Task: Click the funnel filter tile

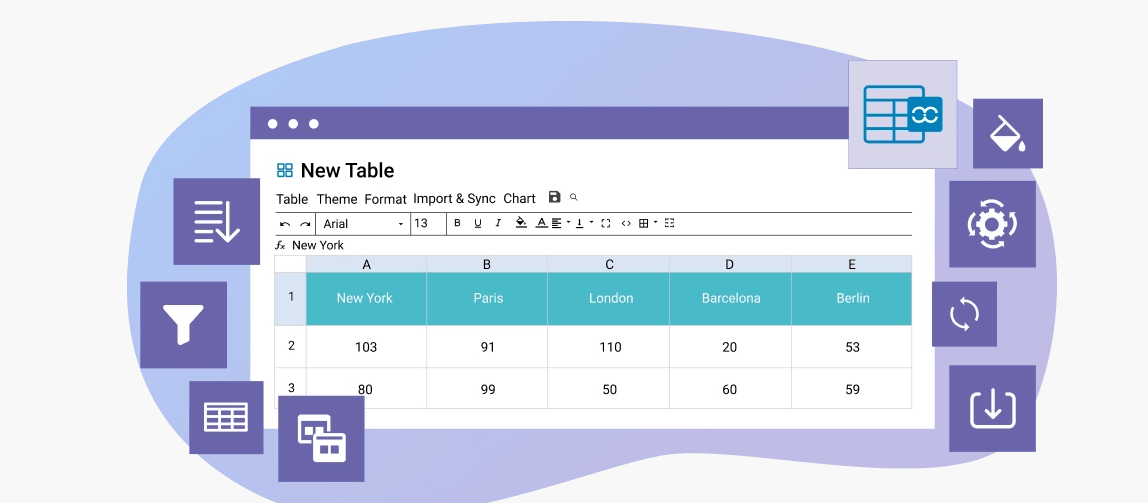Action: tap(183, 325)
